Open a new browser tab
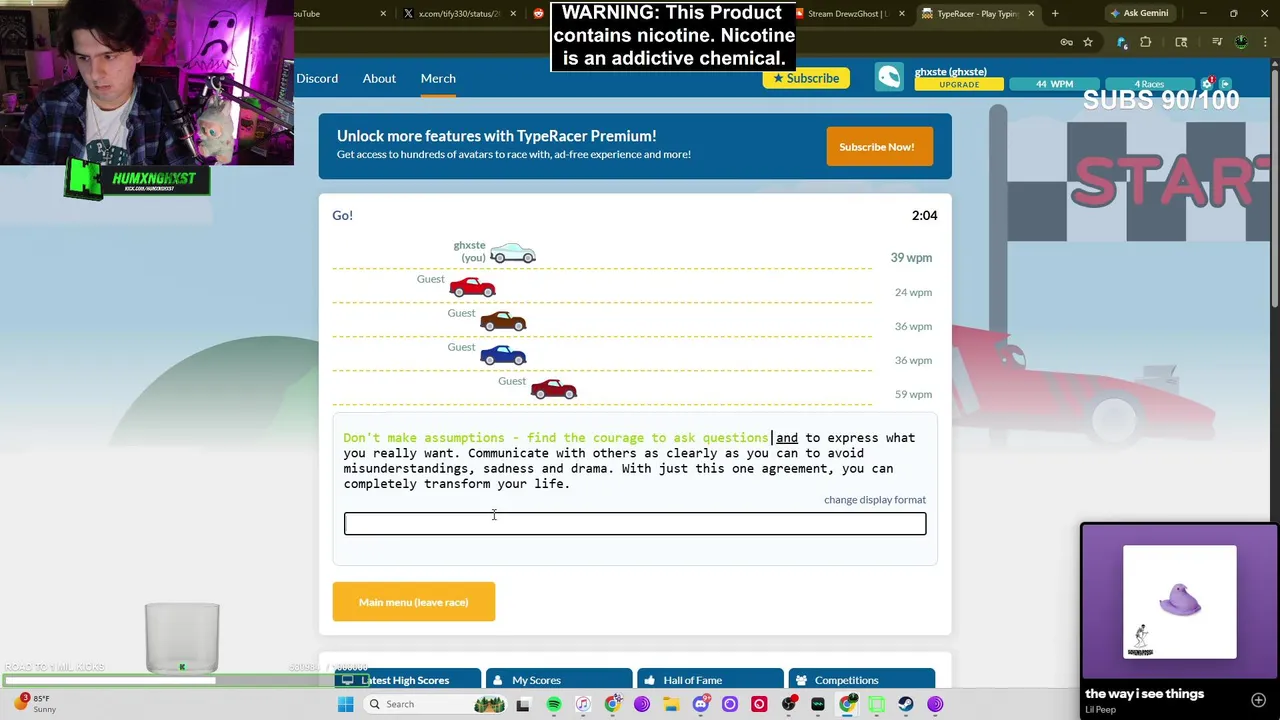Screen dimensions: 1280x720 [1055, 13]
